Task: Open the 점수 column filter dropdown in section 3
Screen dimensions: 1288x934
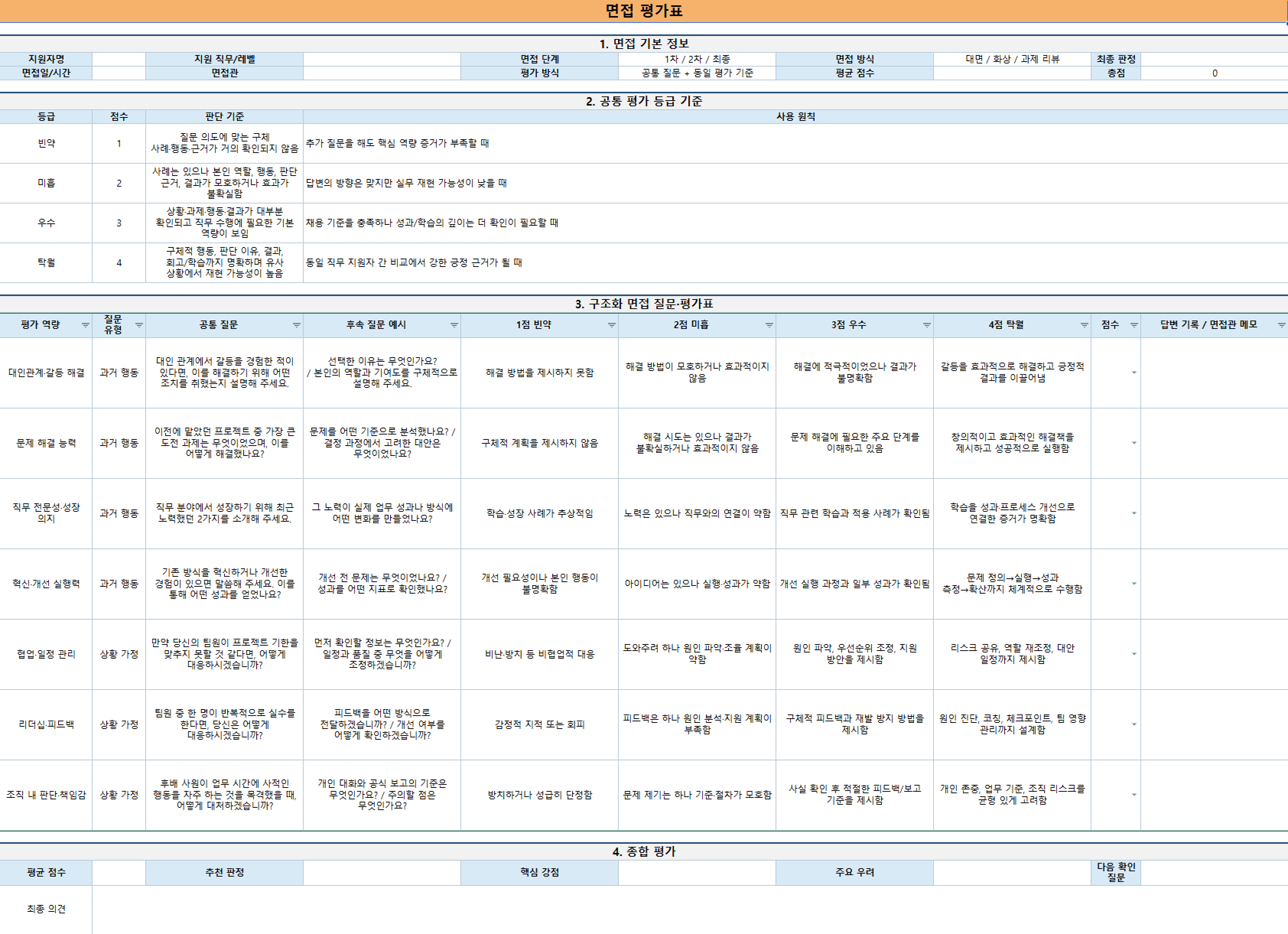Action: [x=1134, y=325]
